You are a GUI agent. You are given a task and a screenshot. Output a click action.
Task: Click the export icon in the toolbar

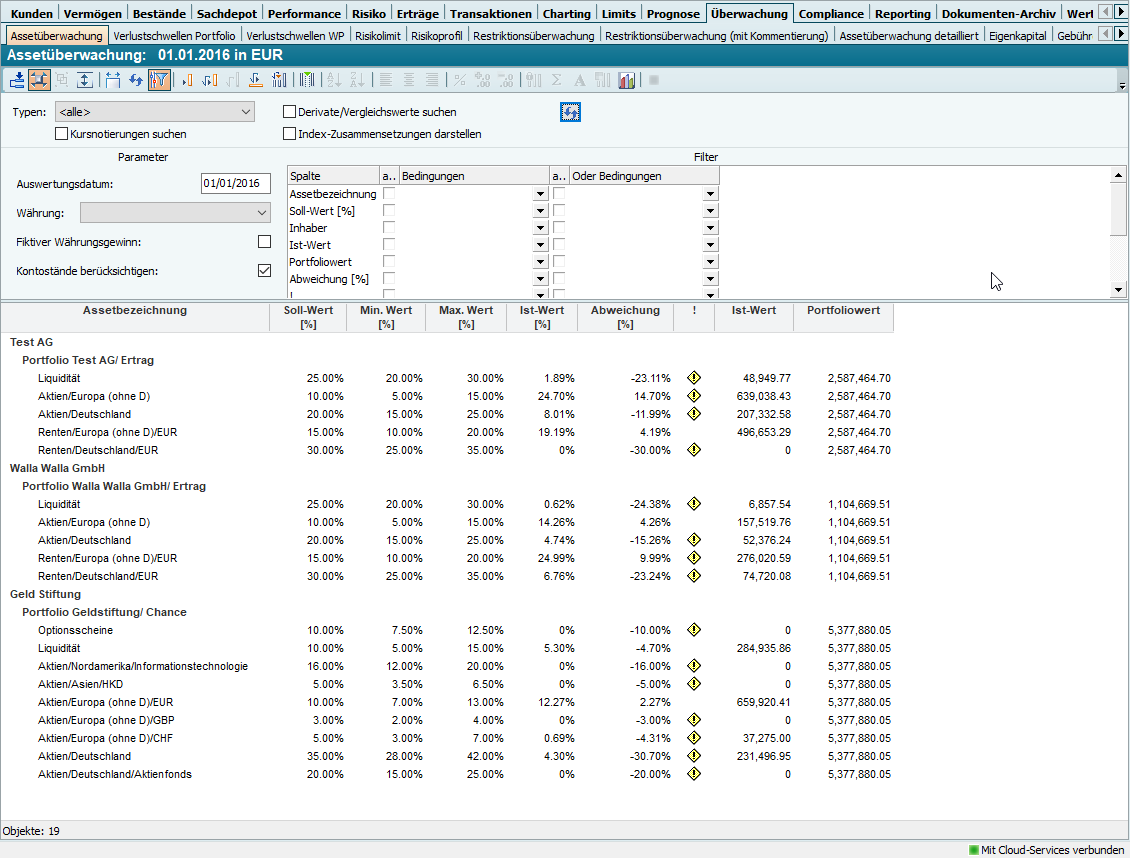[x=17, y=80]
